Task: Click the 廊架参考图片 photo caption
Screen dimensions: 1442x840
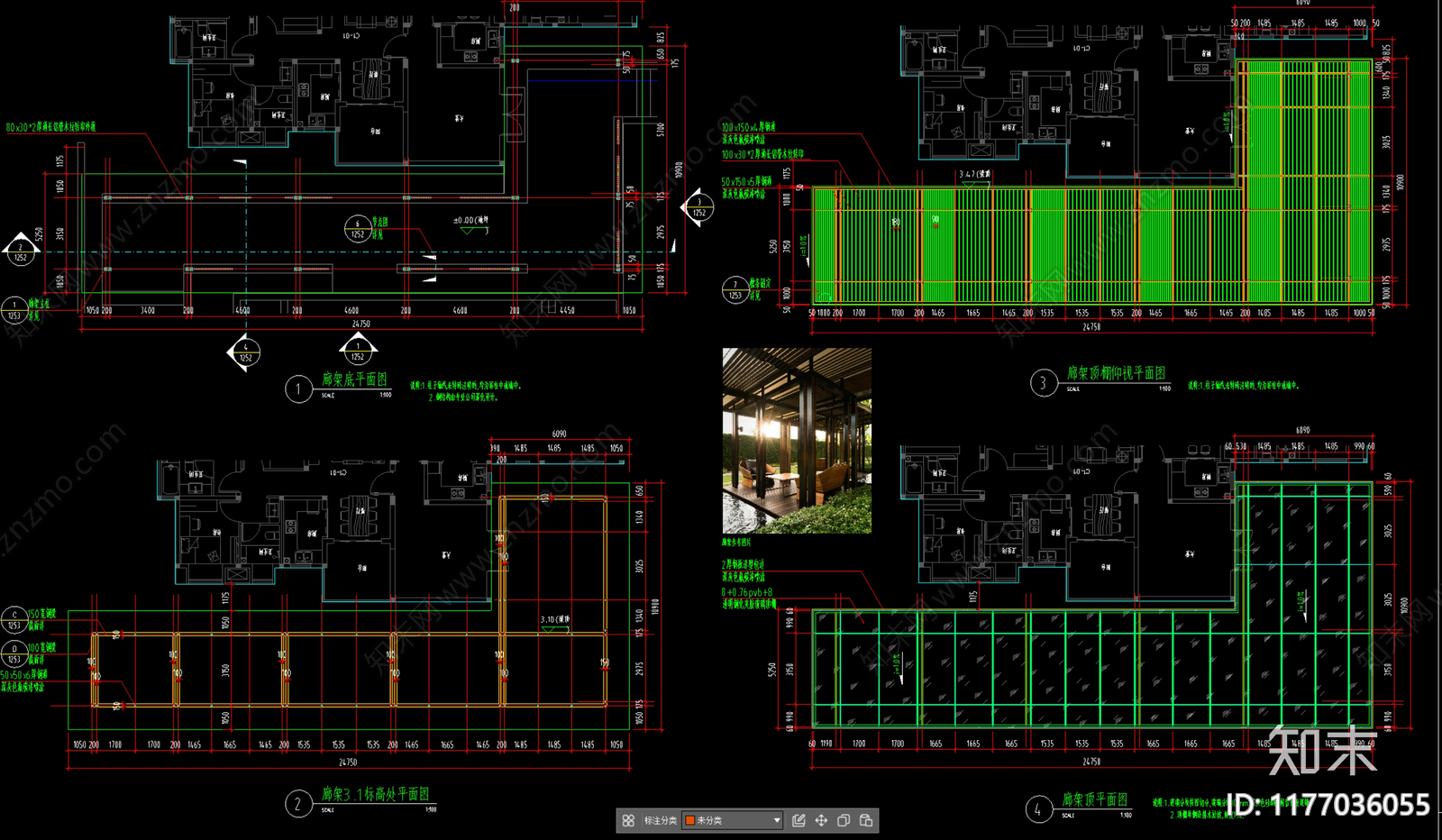Action: coord(736,542)
